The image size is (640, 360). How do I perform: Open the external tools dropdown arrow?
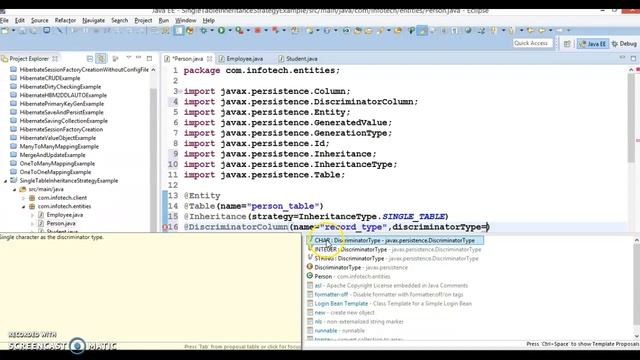[248, 31]
